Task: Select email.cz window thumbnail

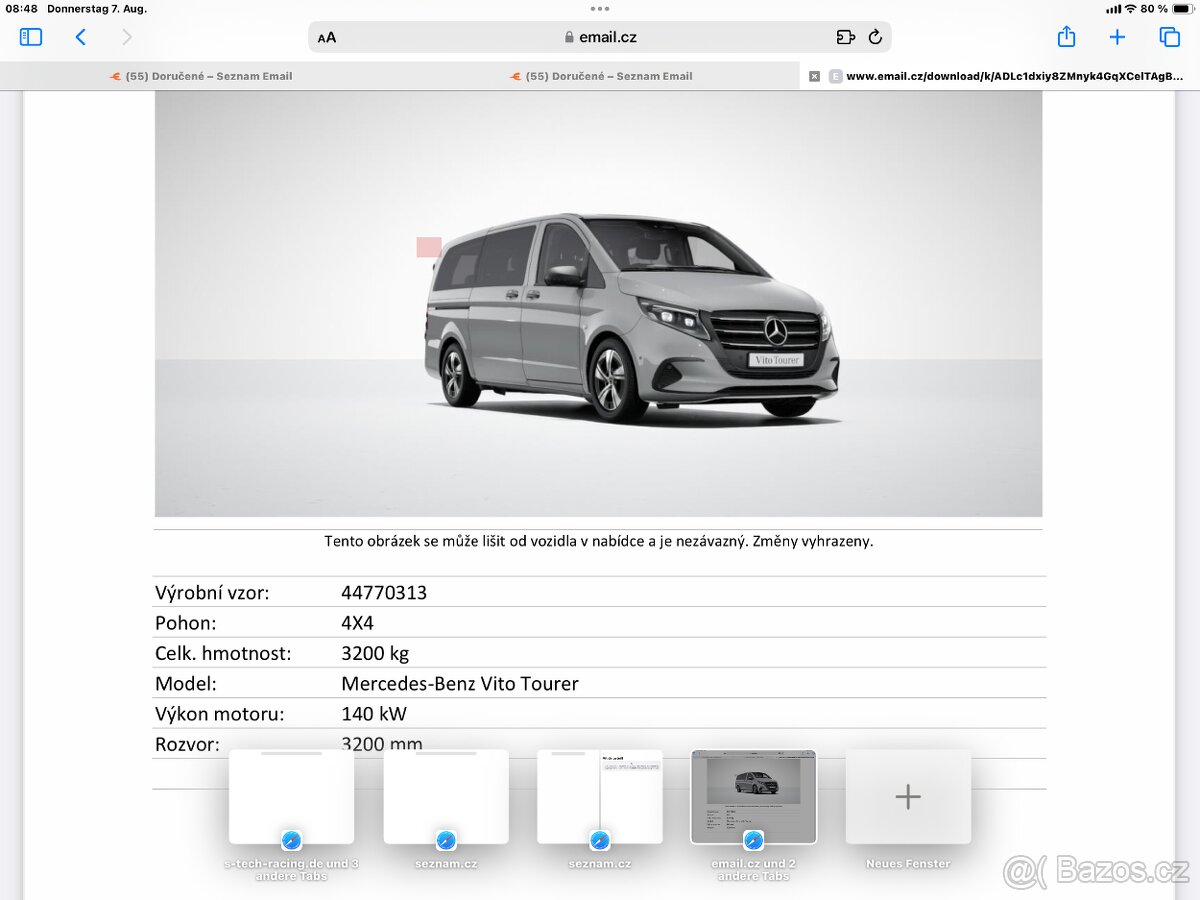Action: pyautogui.click(x=754, y=796)
